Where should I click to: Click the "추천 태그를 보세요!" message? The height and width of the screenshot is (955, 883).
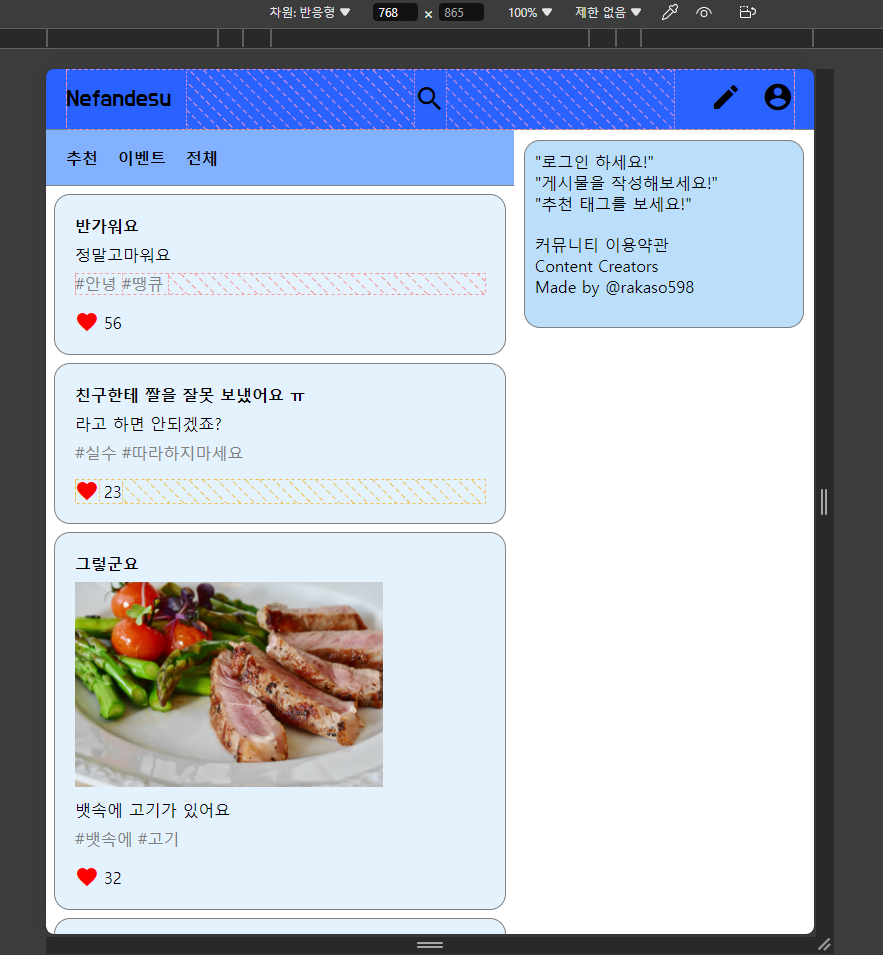(613, 203)
